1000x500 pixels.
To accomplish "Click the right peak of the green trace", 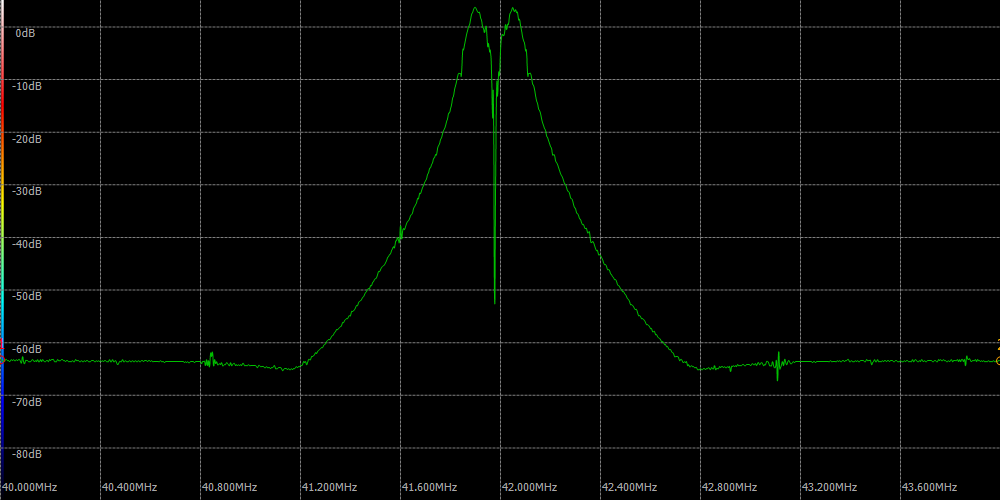I will point(513,10).
